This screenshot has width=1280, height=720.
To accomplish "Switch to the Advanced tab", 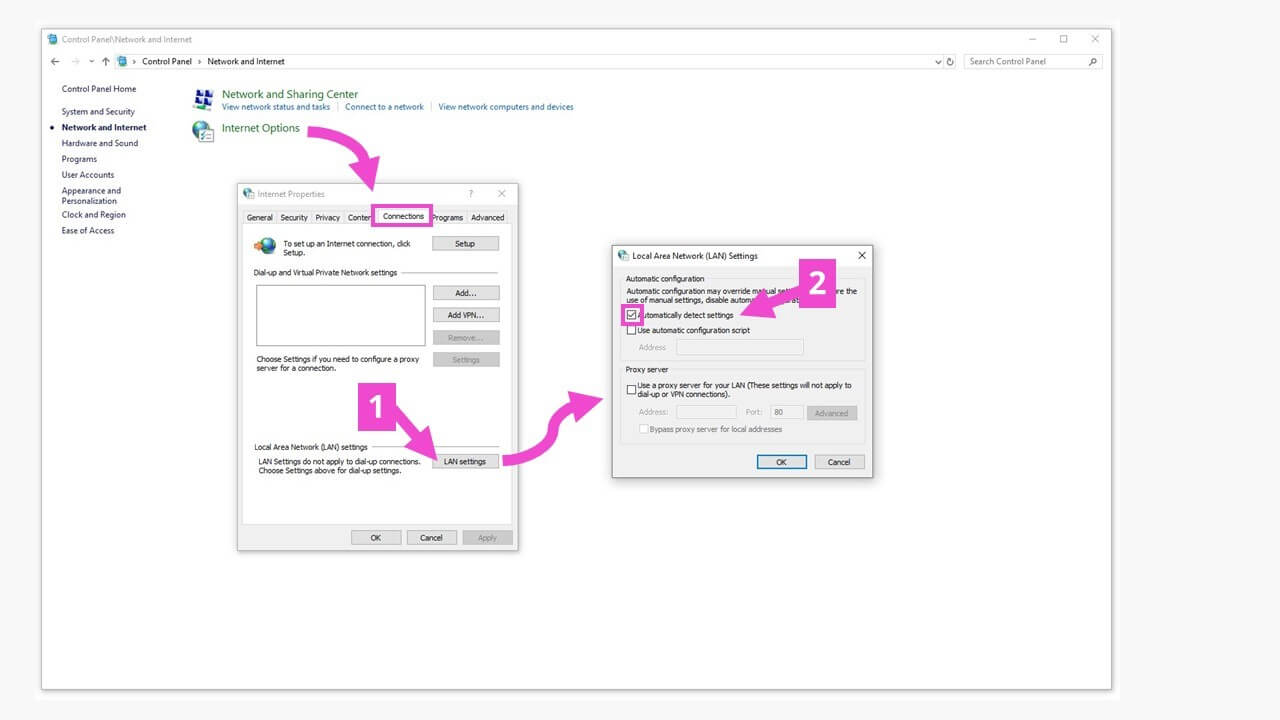I will [488, 217].
